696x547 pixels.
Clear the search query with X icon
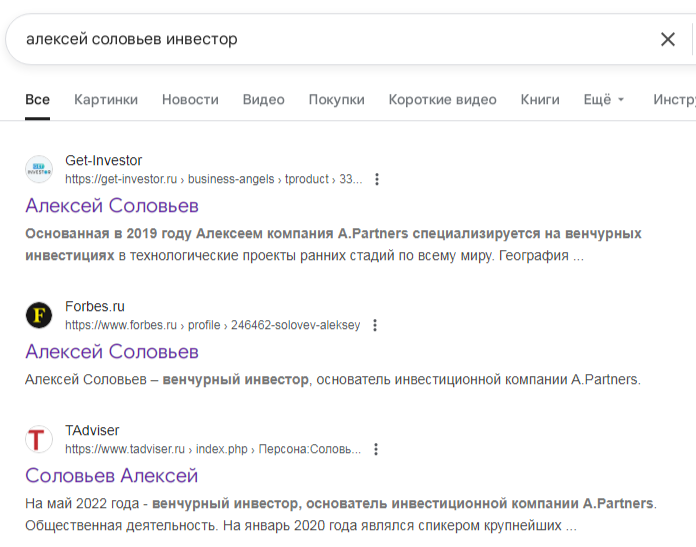[667, 39]
